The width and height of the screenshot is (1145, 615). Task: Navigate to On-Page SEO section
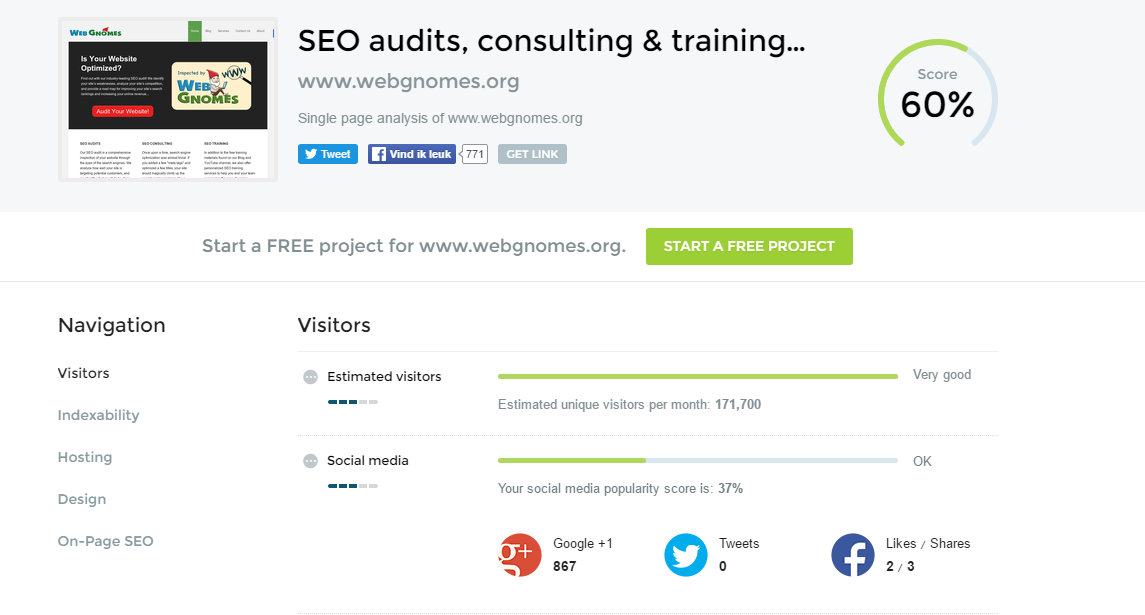tap(106, 541)
